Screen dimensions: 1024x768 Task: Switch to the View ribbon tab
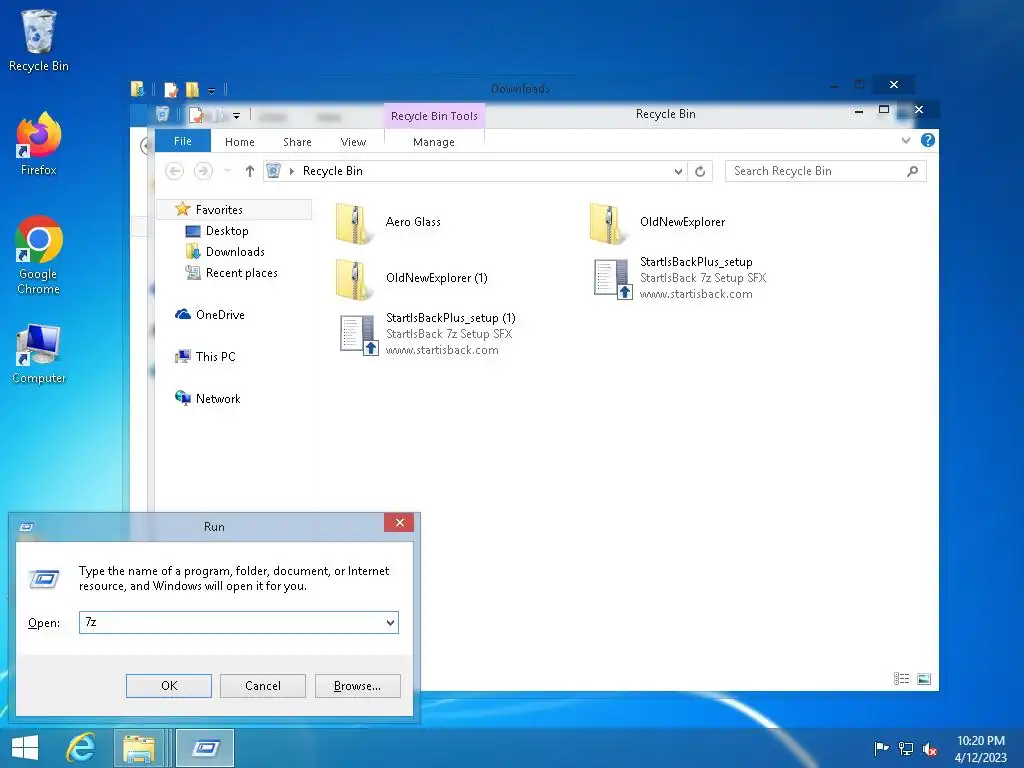(x=353, y=142)
